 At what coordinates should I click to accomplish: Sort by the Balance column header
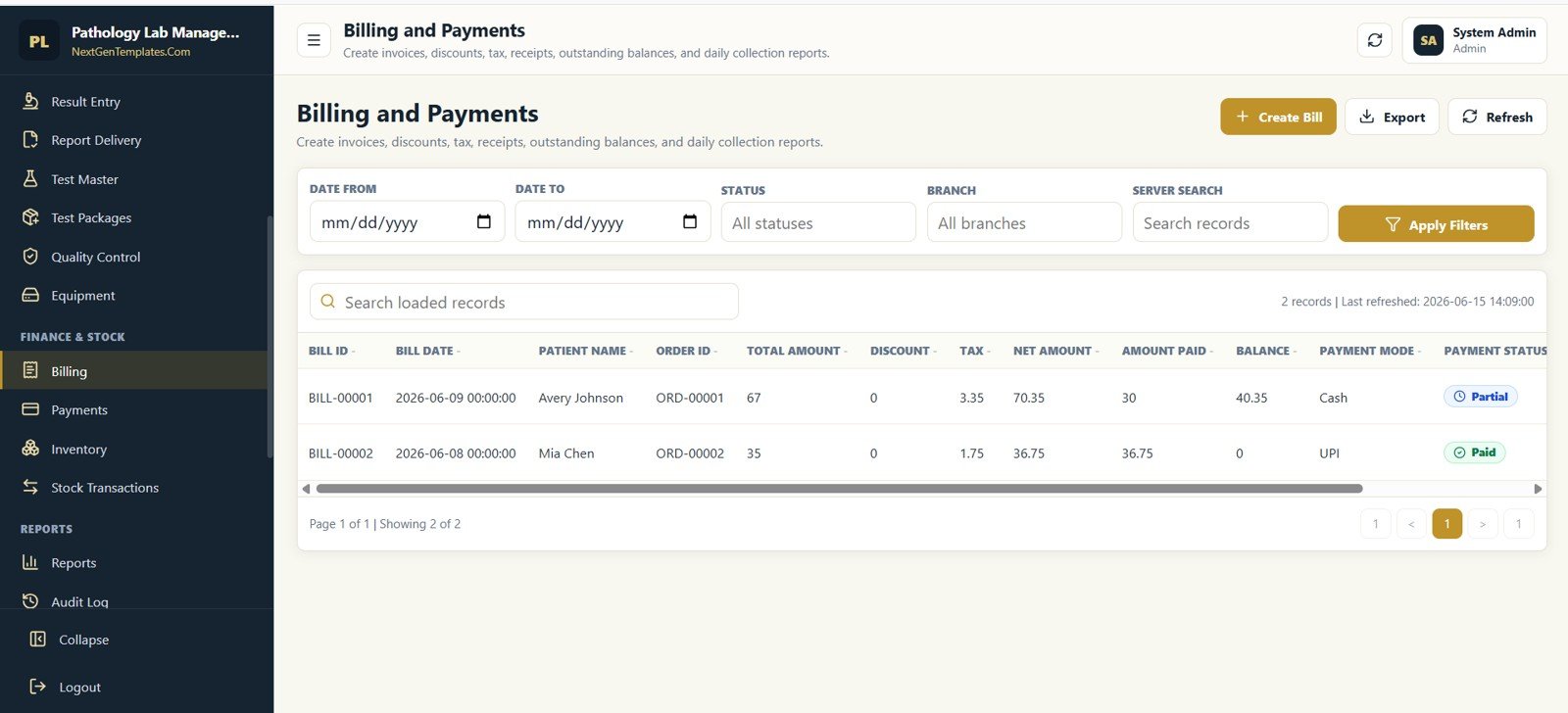[1266, 351]
